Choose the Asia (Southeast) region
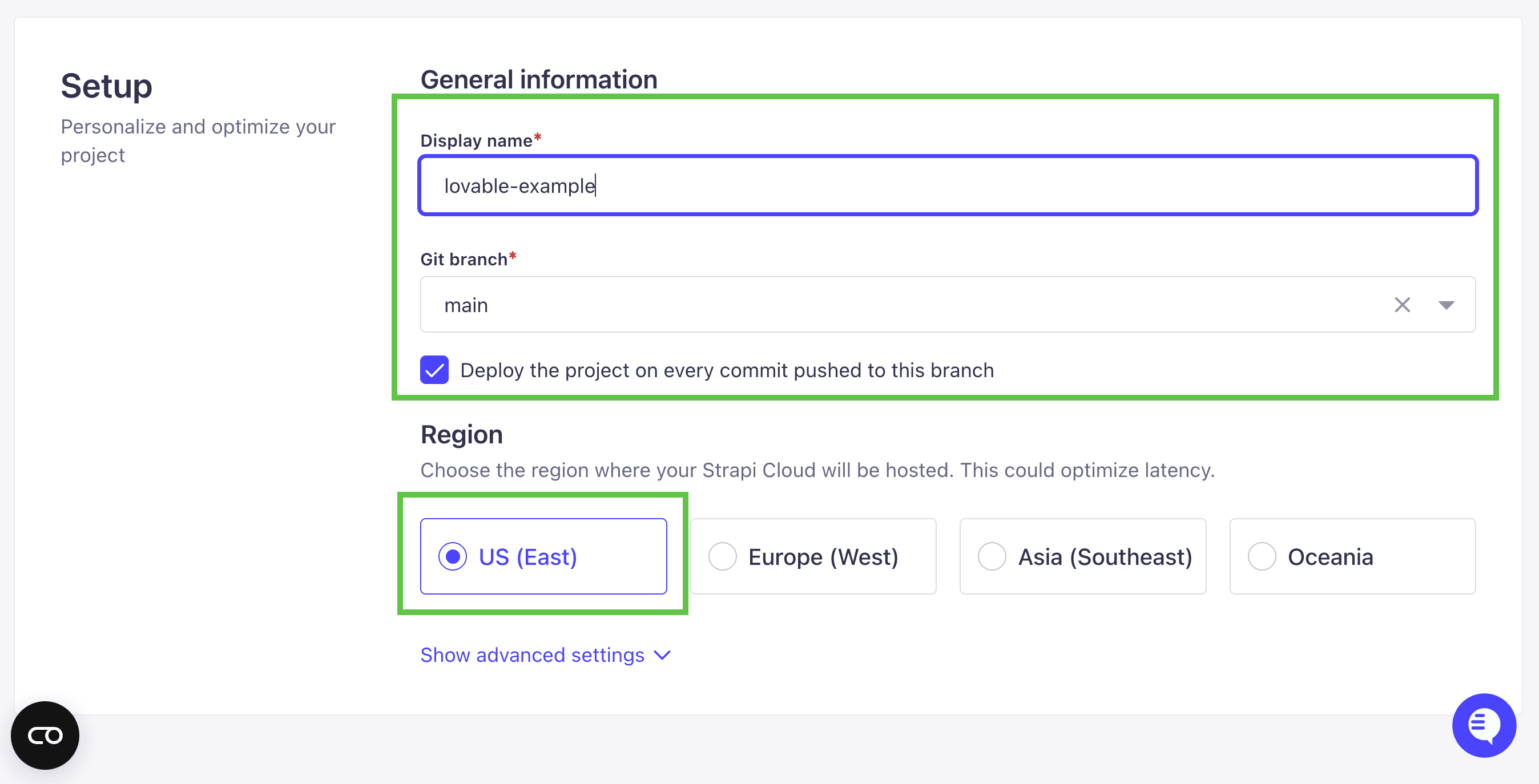 pos(1082,556)
